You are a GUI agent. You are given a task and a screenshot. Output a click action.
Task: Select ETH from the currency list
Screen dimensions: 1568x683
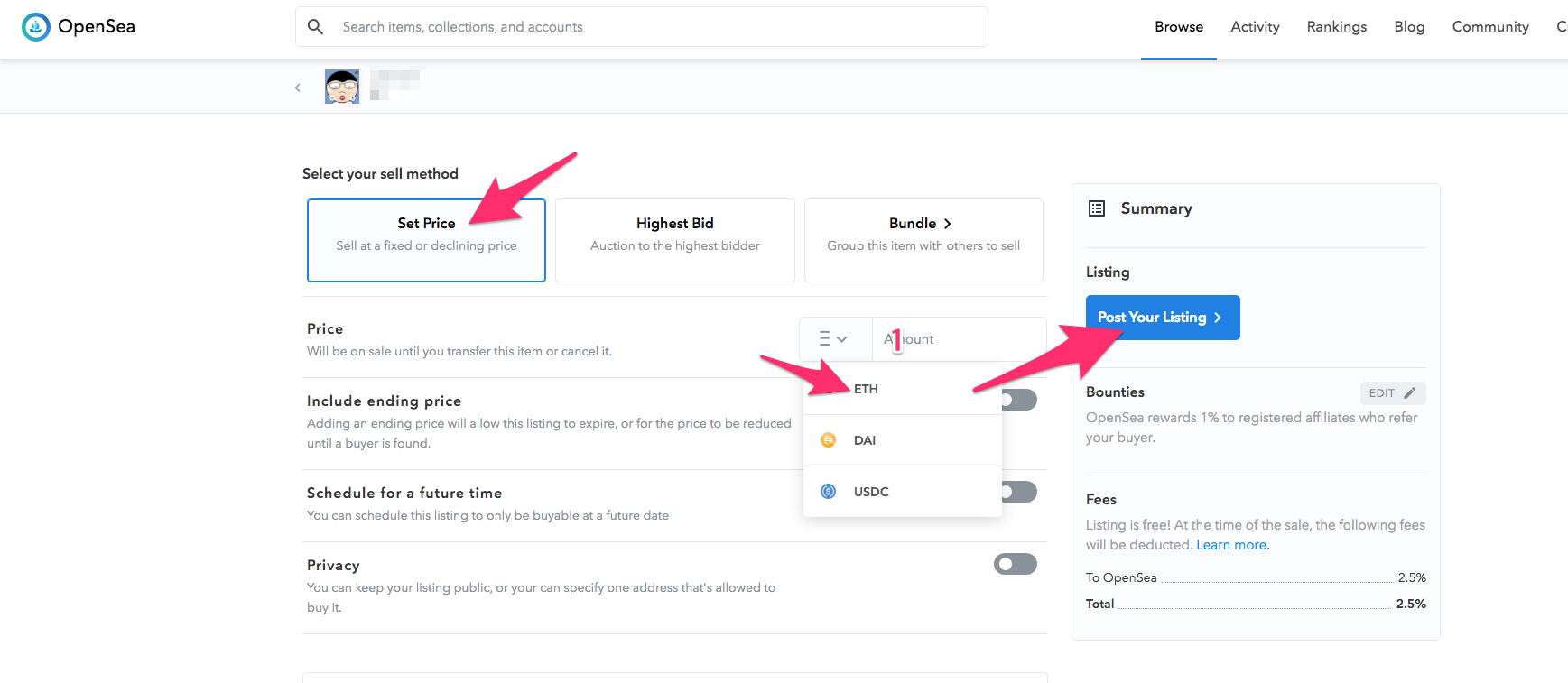[x=903, y=389]
